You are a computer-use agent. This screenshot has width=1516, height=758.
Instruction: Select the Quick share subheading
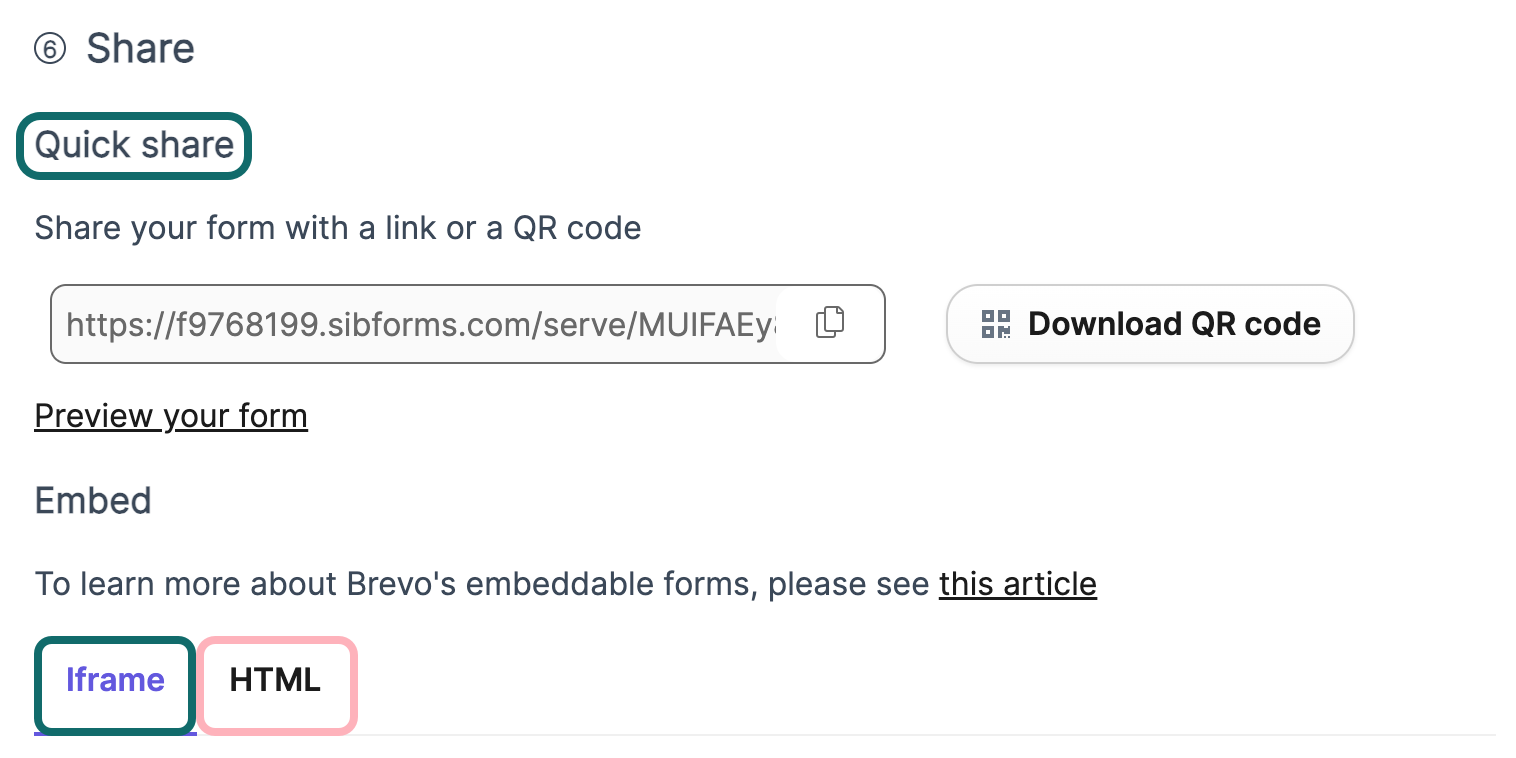(x=134, y=145)
